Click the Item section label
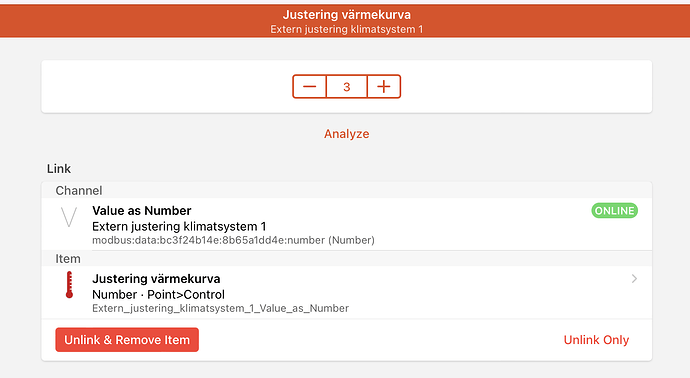690x378 pixels. click(68, 259)
